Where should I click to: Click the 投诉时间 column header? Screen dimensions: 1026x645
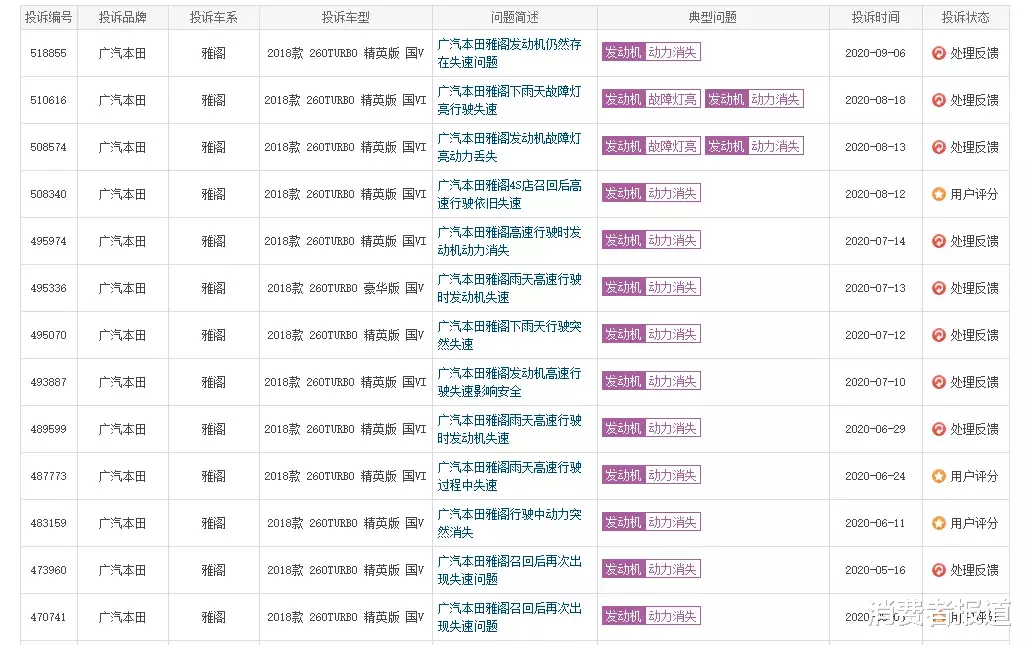point(875,18)
